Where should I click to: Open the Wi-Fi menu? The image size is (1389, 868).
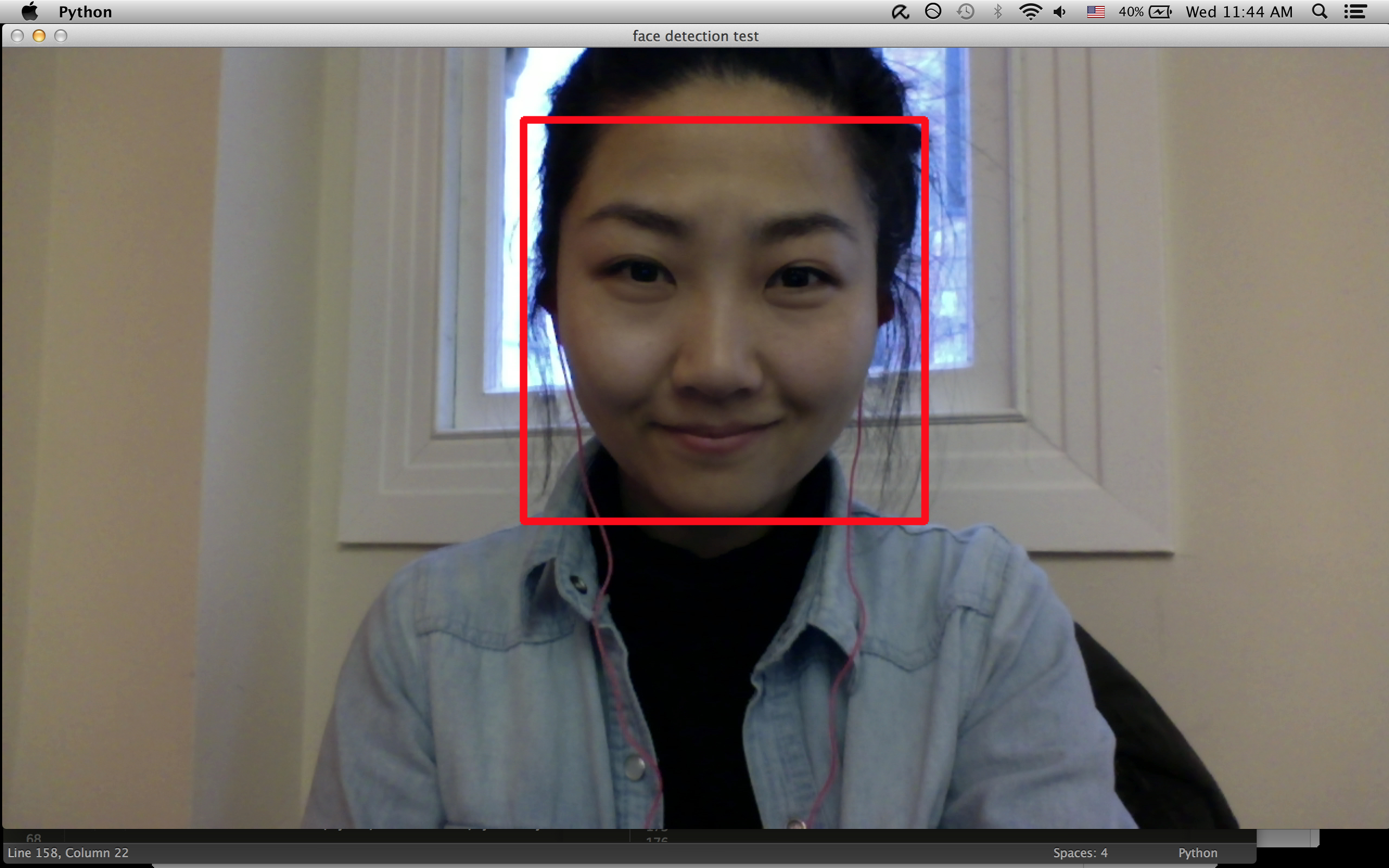[x=1030, y=11]
